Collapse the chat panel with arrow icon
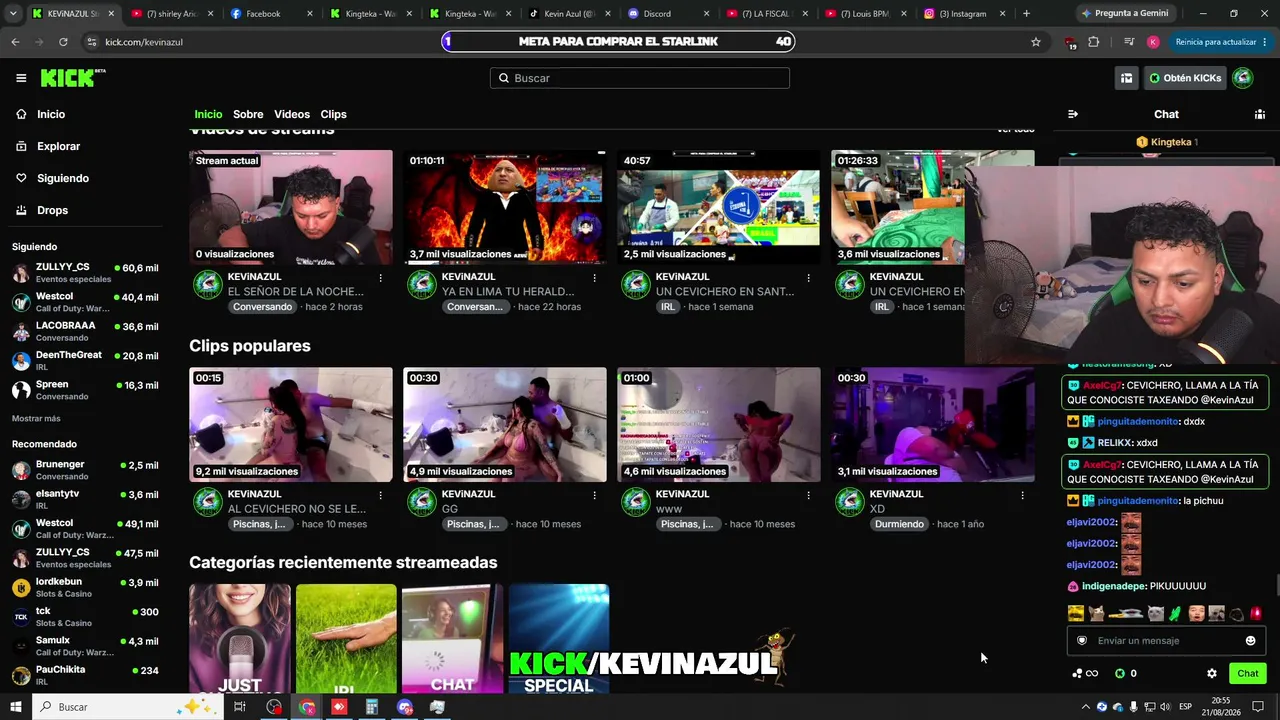 1073,114
